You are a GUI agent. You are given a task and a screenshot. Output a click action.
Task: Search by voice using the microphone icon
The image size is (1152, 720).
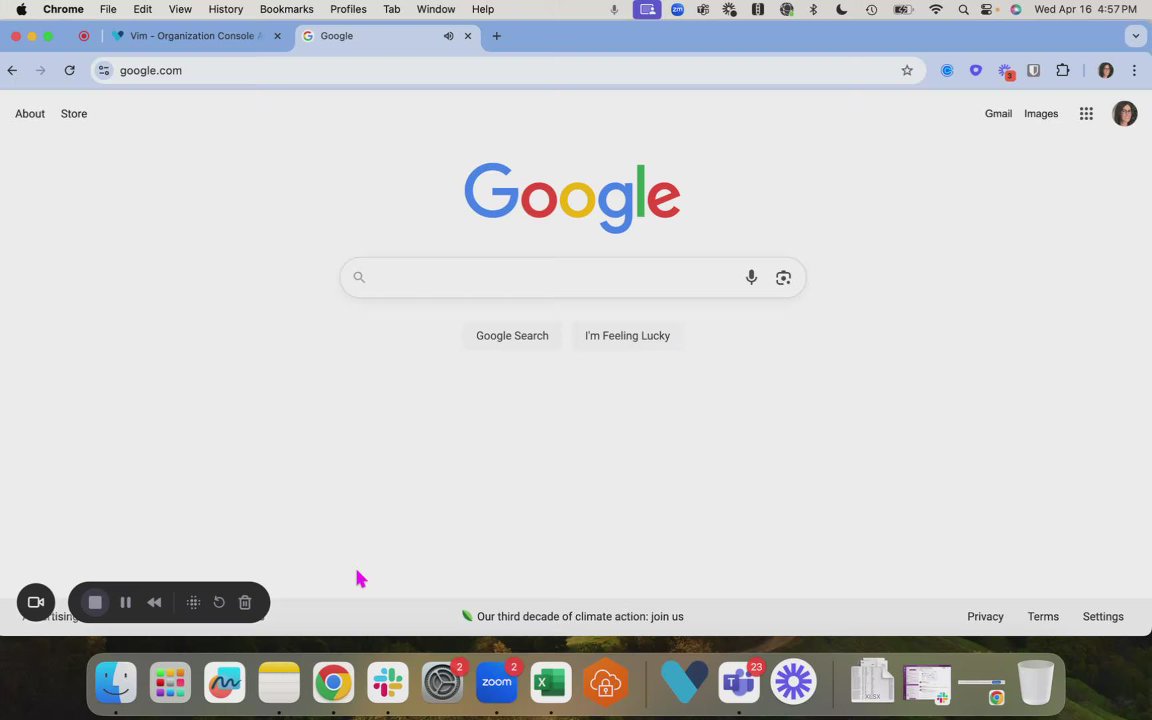(751, 277)
